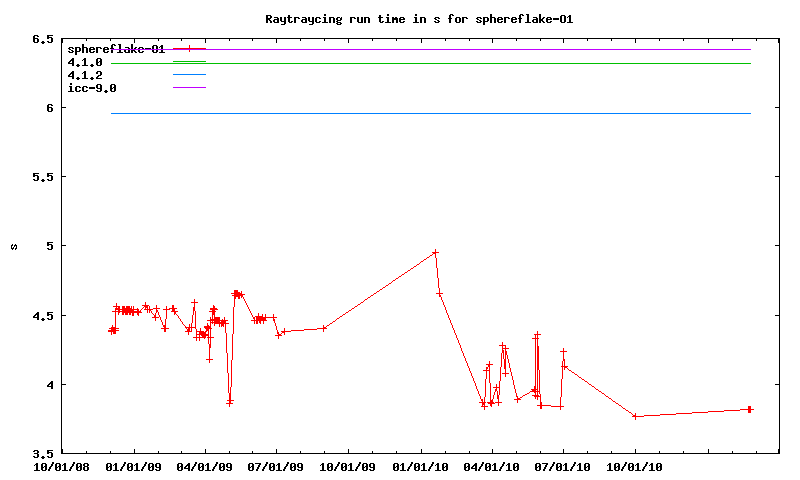The width and height of the screenshot is (800, 480).
Task: Click the 10/01/09 x-axis date label
Action: tap(348, 465)
